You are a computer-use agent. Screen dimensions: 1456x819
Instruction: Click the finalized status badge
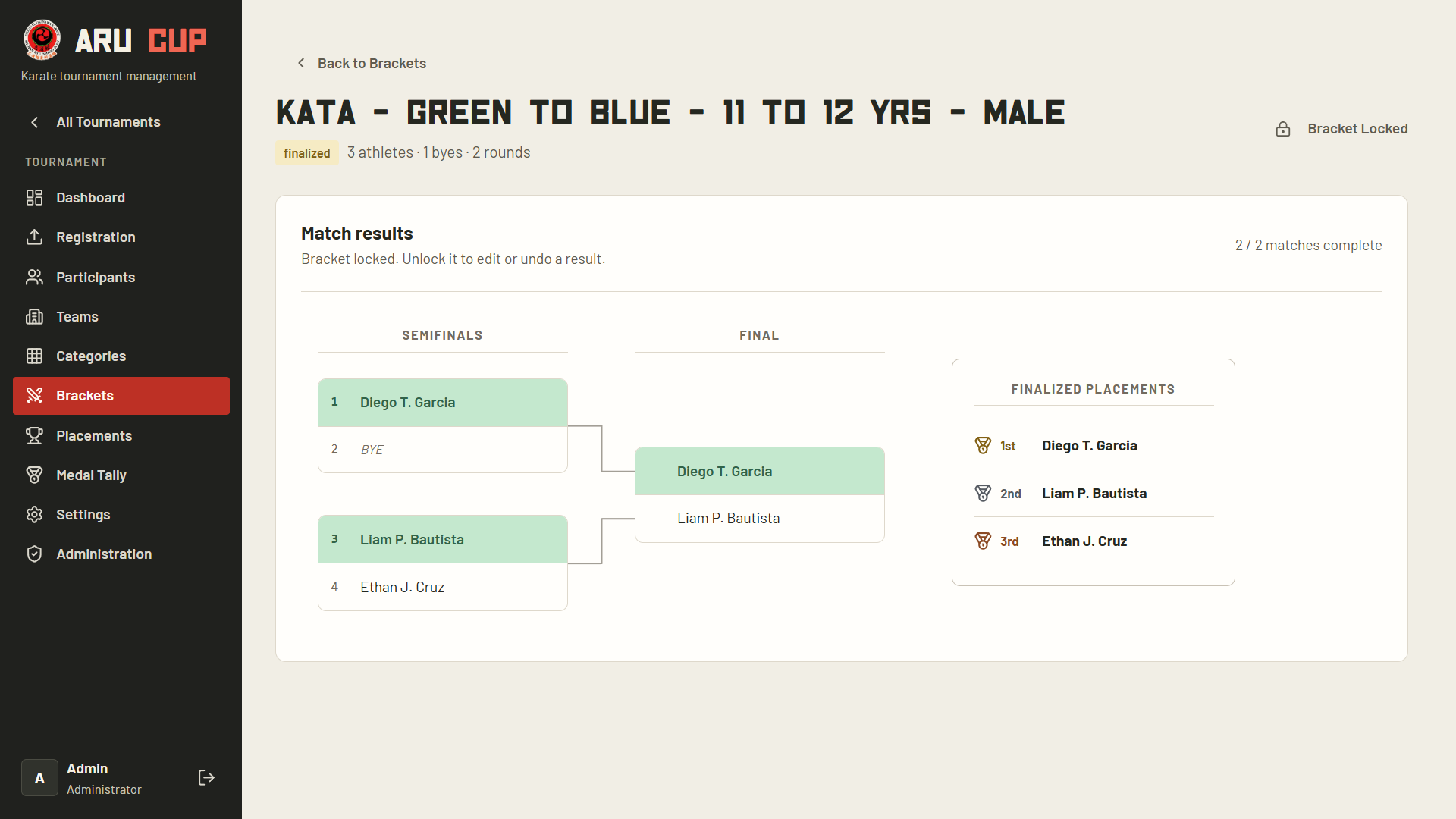point(307,153)
